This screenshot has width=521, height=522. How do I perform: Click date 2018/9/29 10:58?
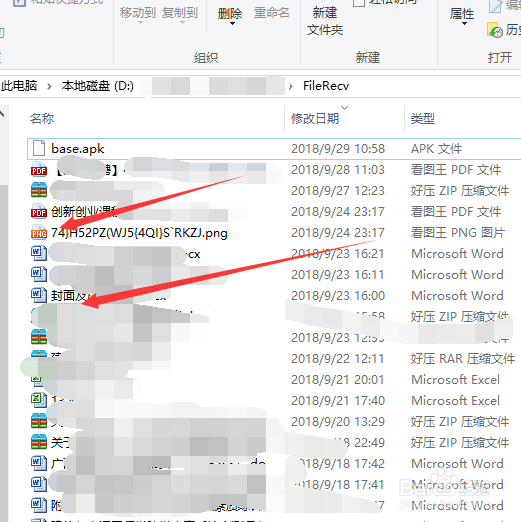point(338,149)
